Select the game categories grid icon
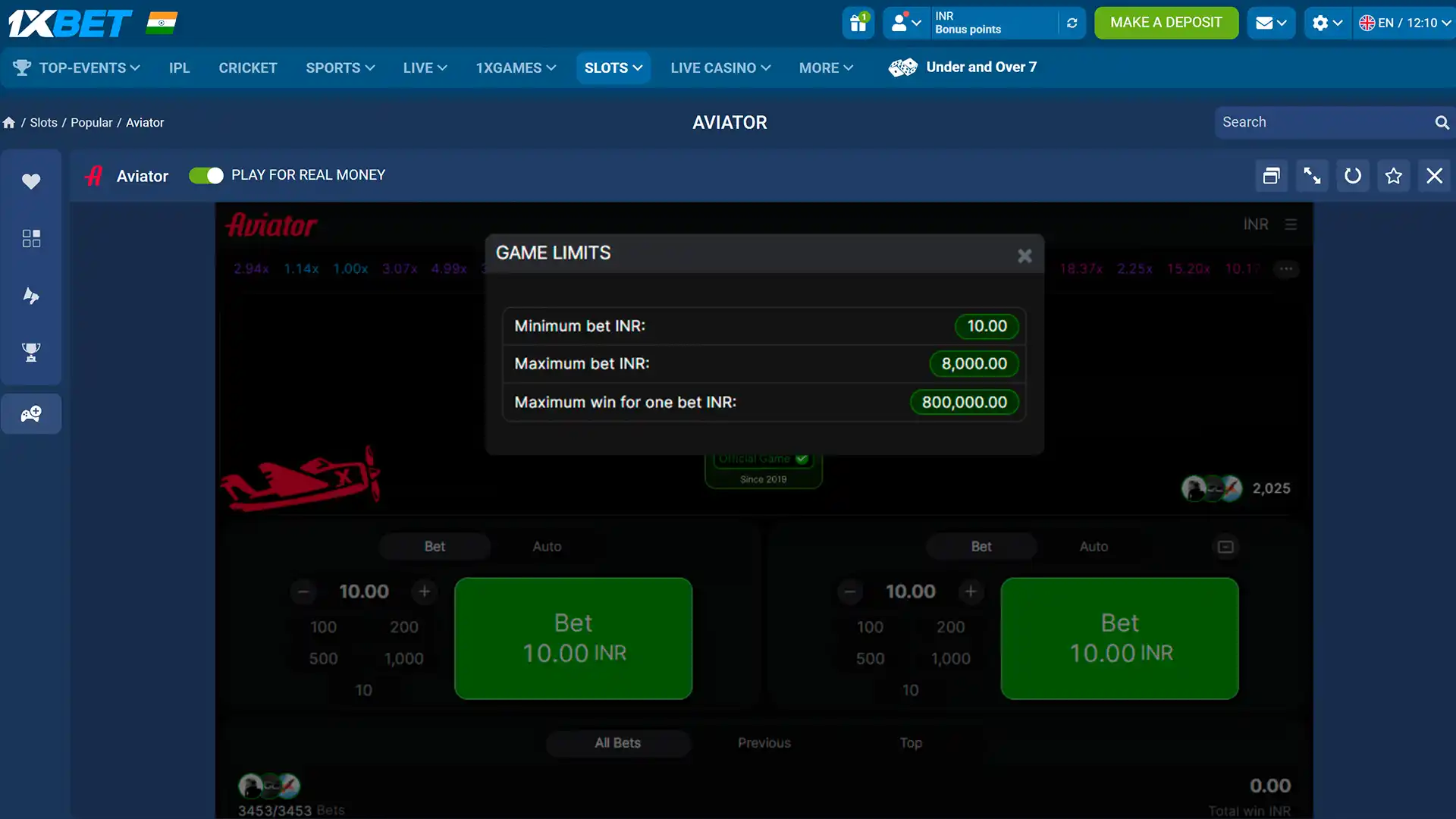1456x819 pixels. pos(31,238)
